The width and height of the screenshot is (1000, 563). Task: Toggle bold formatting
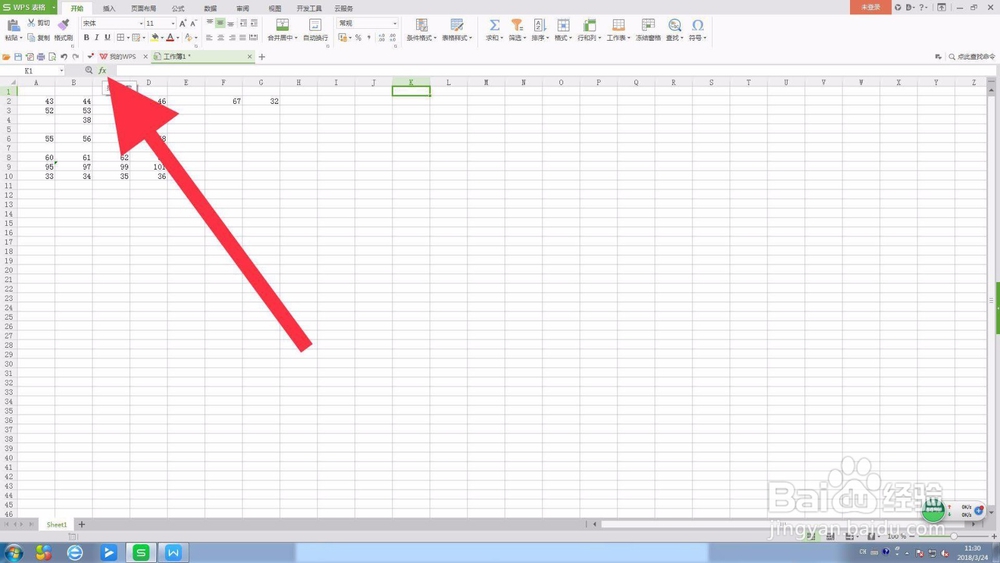pos(86,38)
